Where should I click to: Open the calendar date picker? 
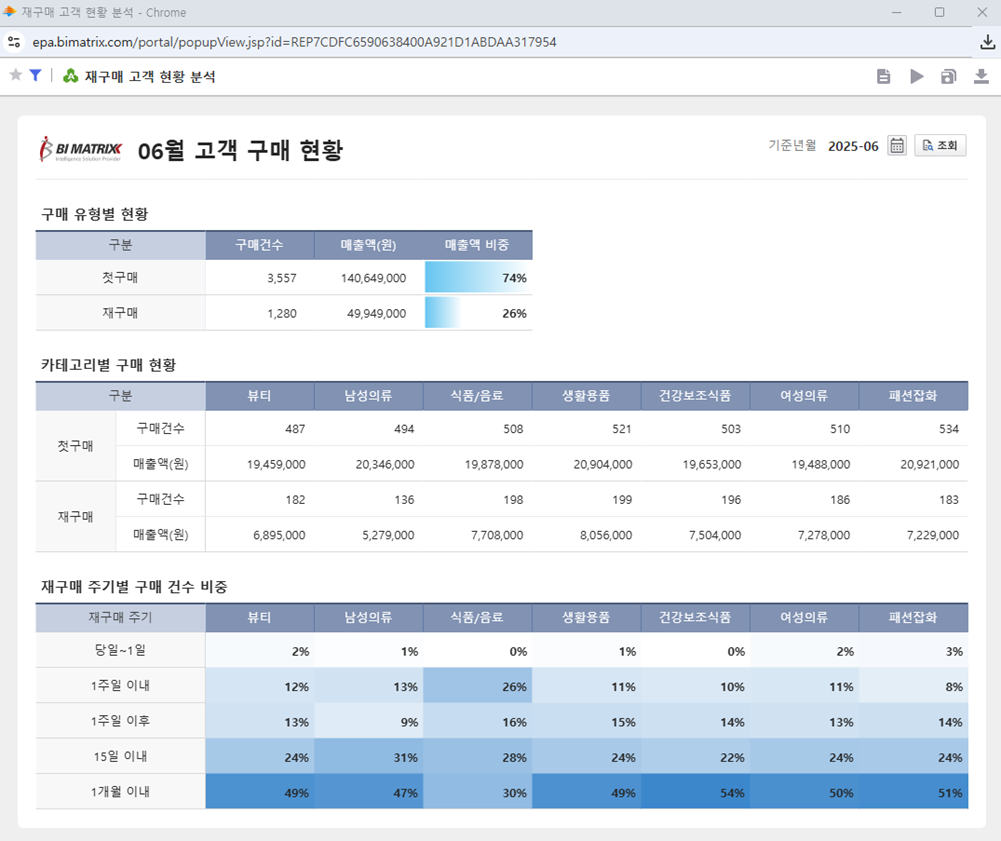tap(897, 146)
